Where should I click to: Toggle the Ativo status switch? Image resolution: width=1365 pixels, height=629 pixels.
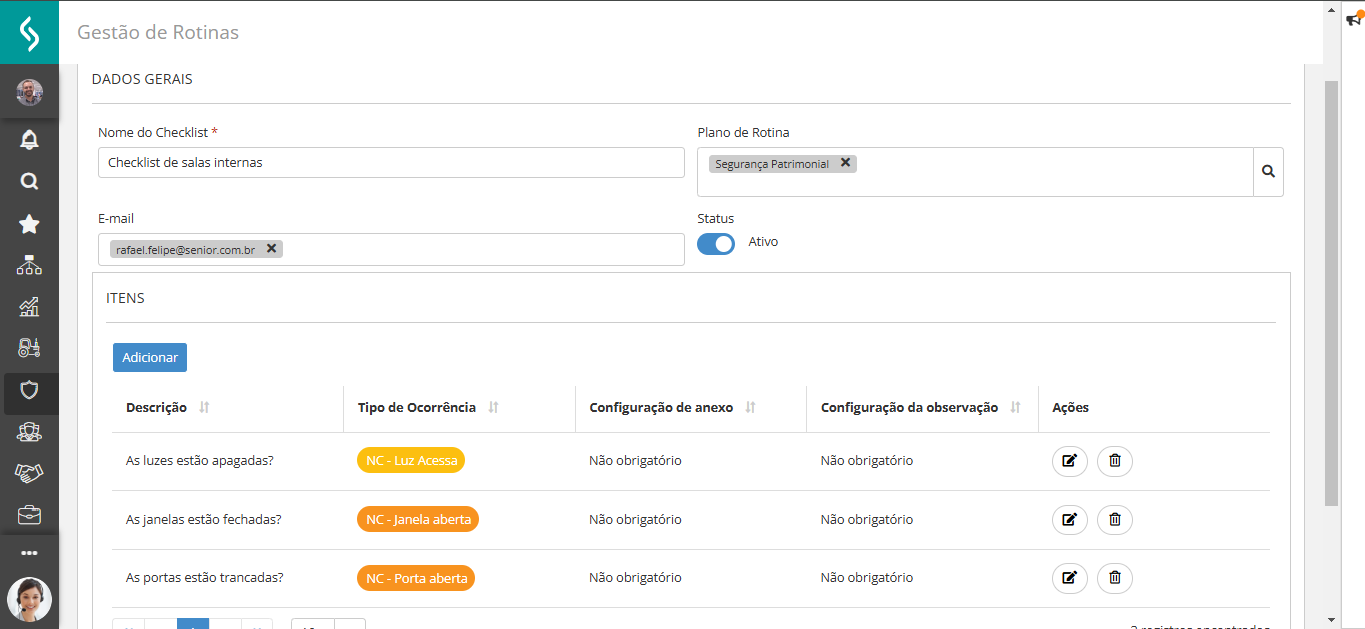point(716,243)
